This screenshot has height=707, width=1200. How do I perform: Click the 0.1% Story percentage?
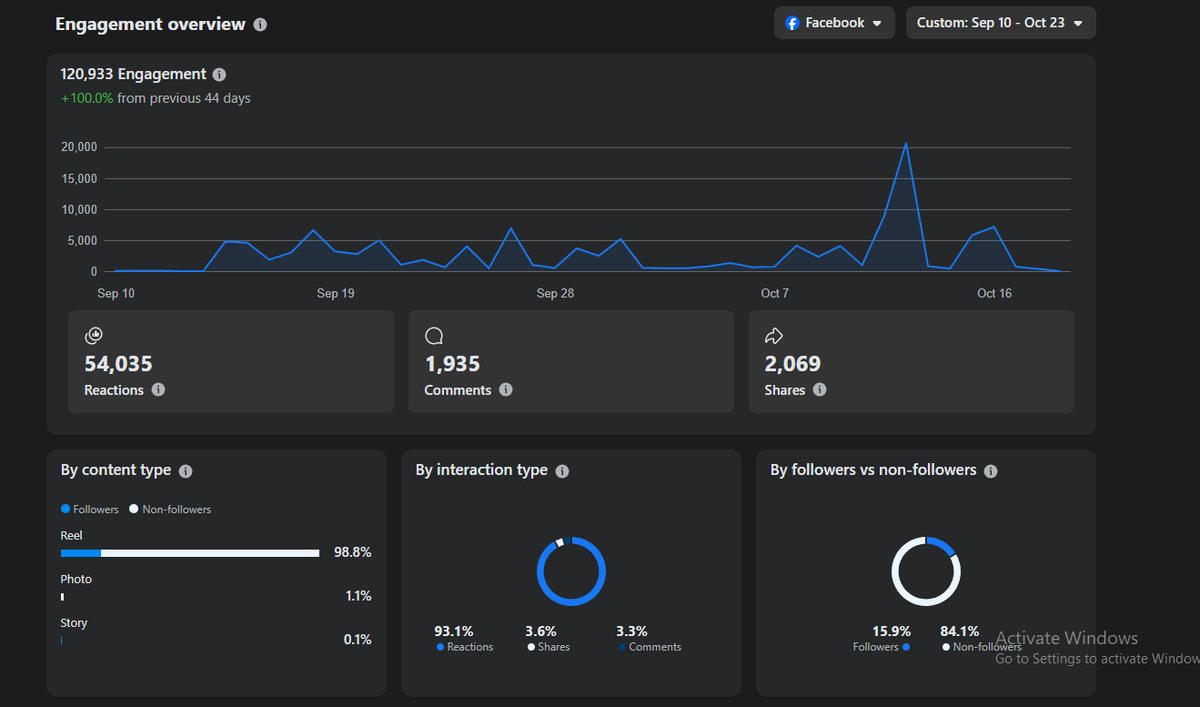[x=357, y=639]
